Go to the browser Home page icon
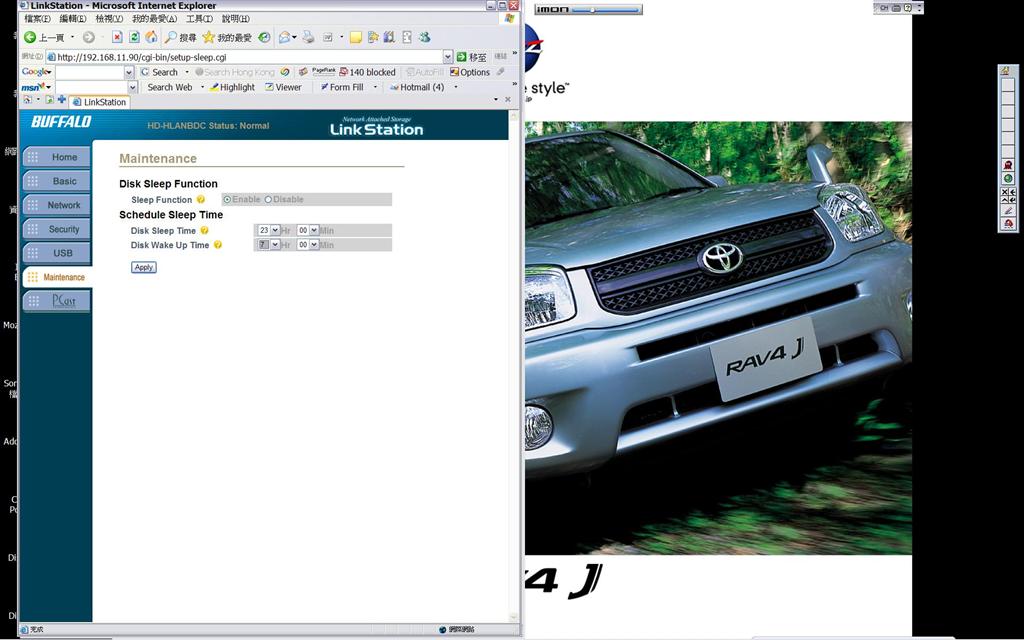 (151, 37)
